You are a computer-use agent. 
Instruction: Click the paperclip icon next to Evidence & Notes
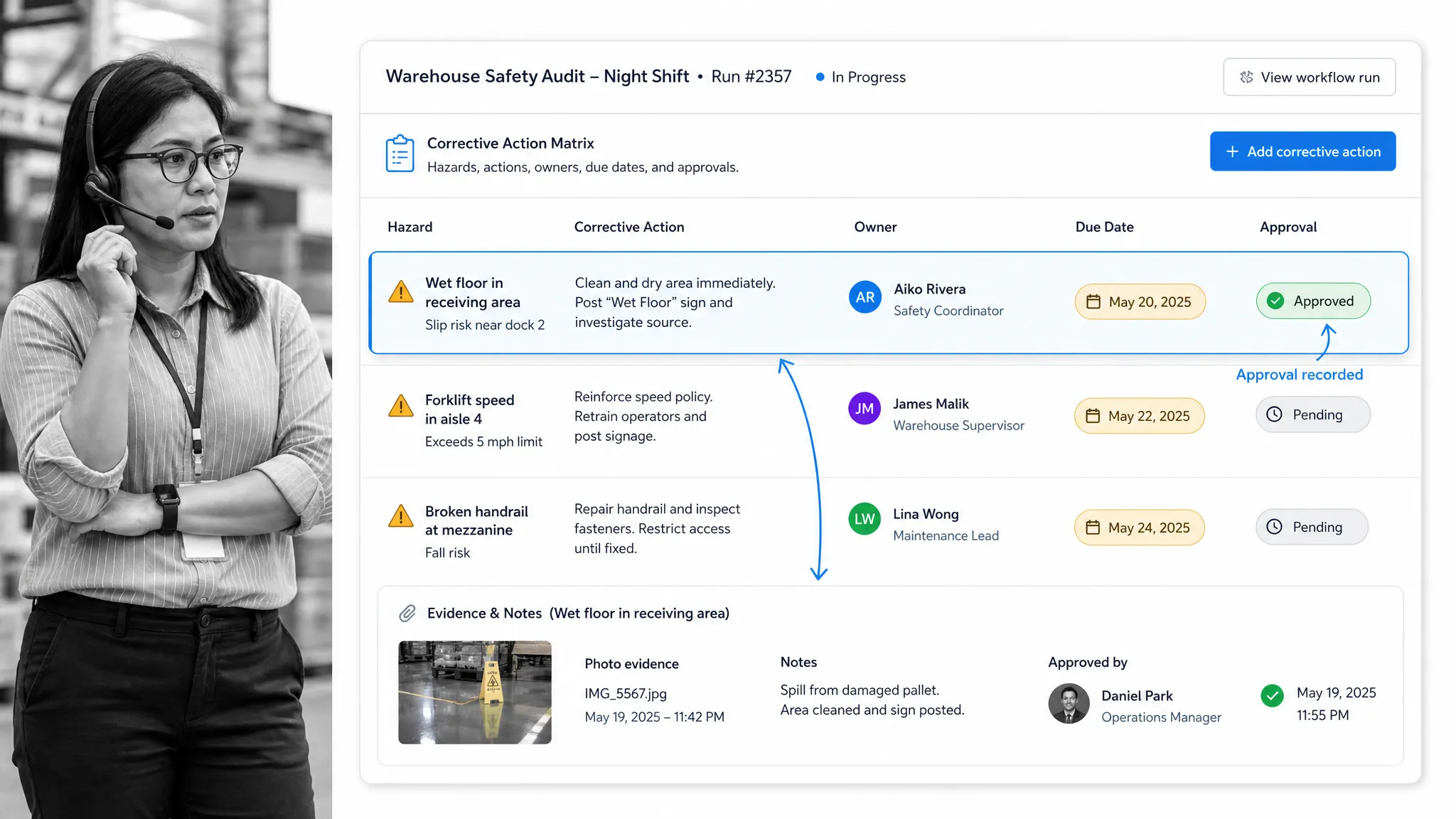[407, 613]
